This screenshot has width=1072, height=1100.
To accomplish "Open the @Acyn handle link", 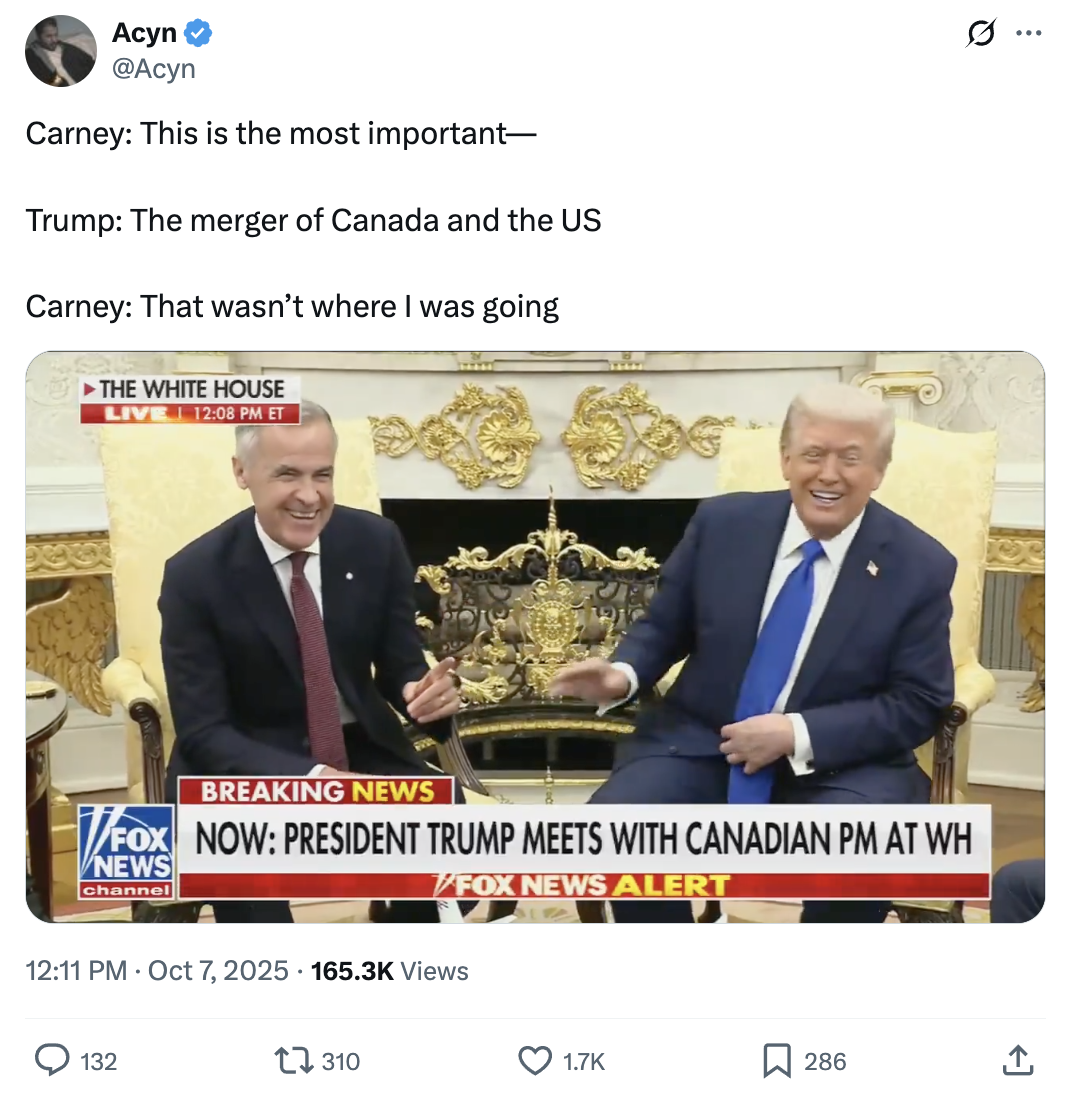I will (x=154, y=69).
